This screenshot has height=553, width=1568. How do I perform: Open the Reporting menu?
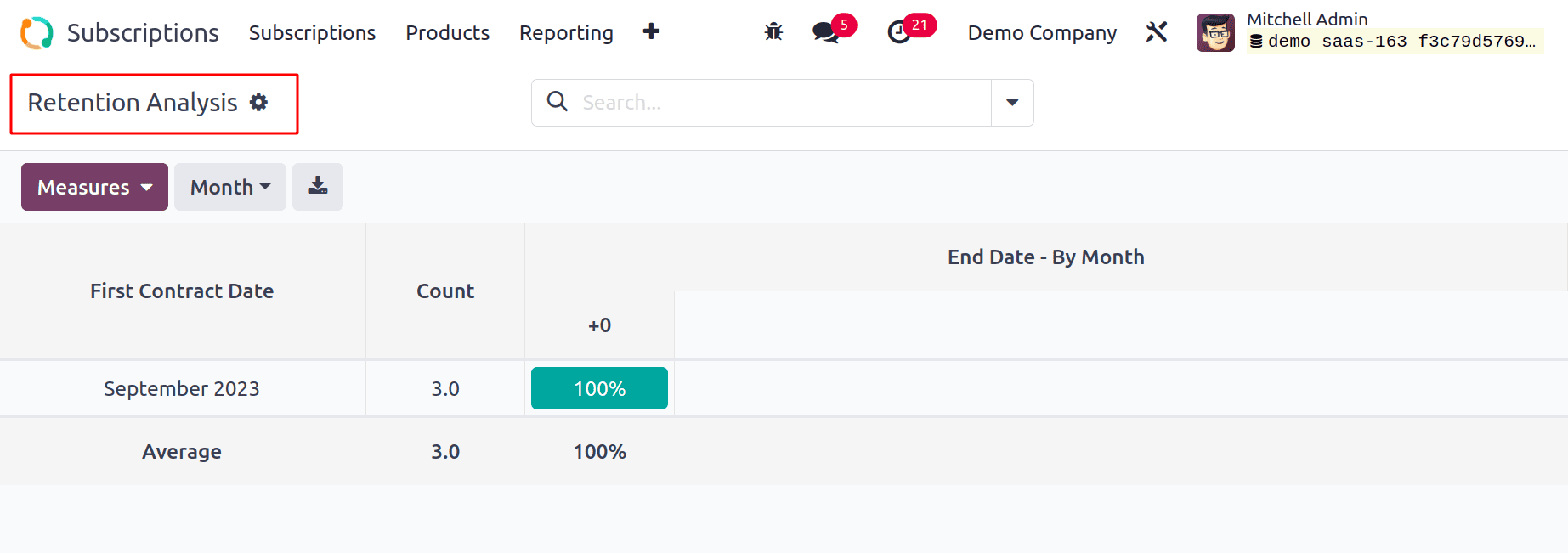[566, 33]
